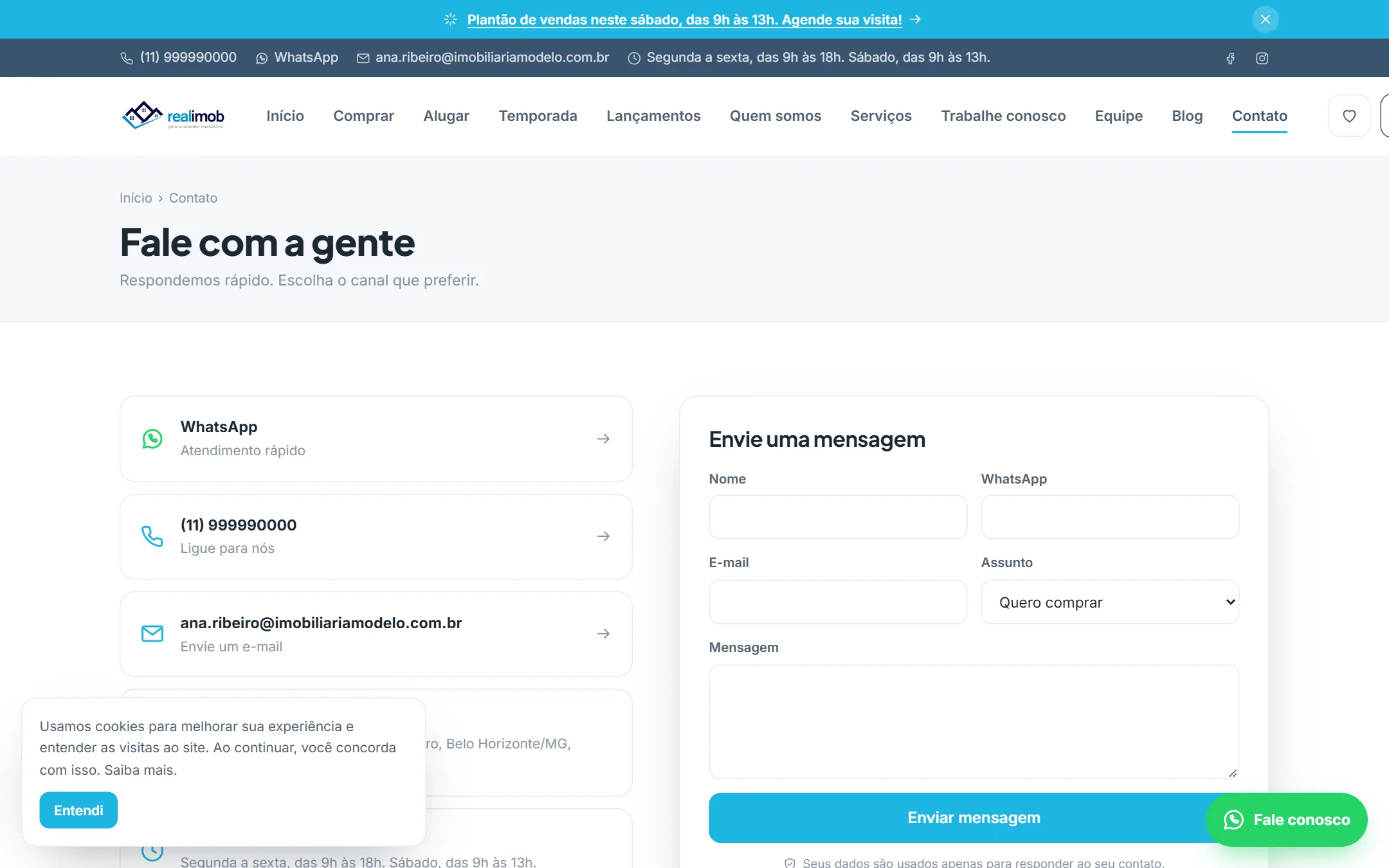Open the Ligue para nós phone card
1389x868 pixels.
coord(376,536)
